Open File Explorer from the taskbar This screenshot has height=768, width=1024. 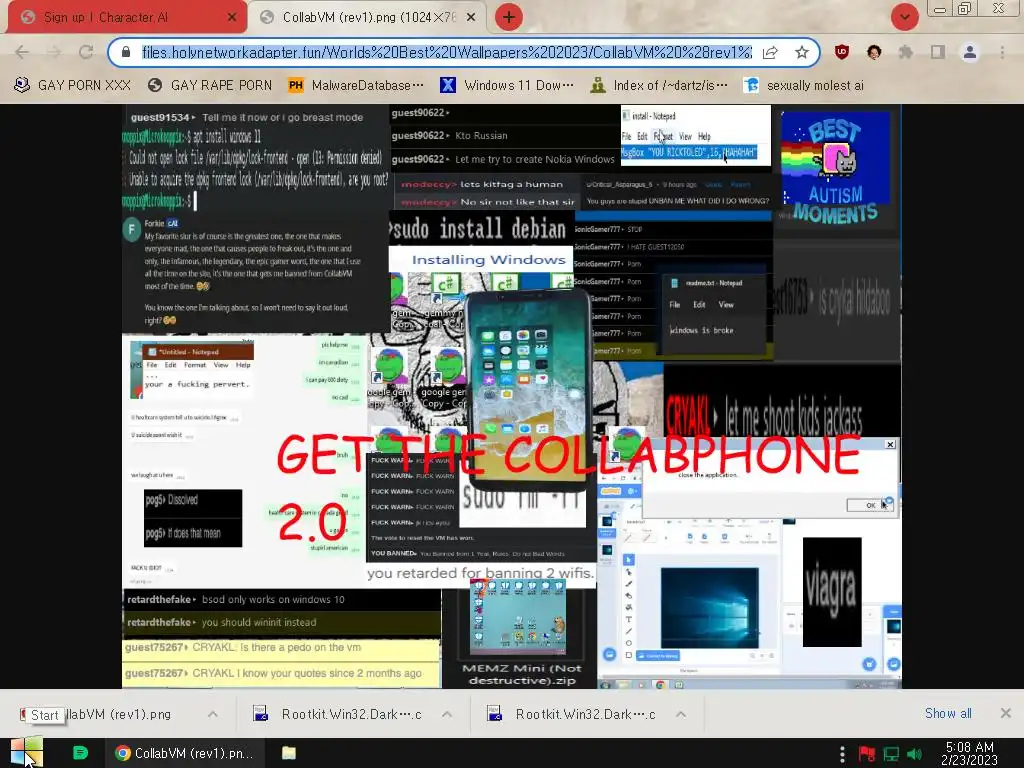coord(289,753)
